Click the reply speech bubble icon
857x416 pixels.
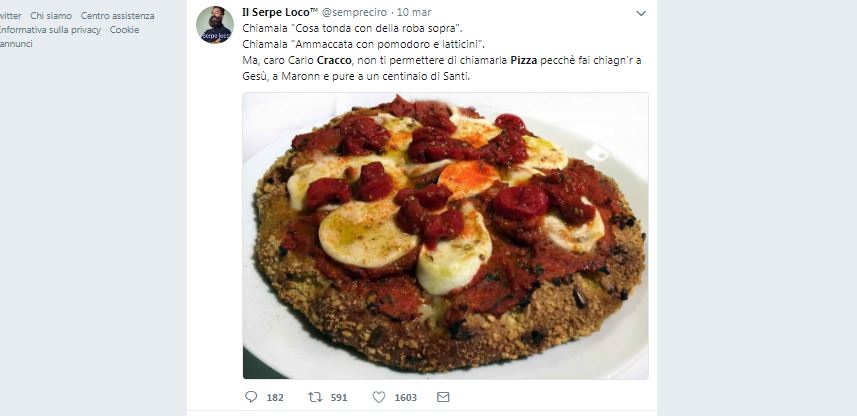point(251,397)
